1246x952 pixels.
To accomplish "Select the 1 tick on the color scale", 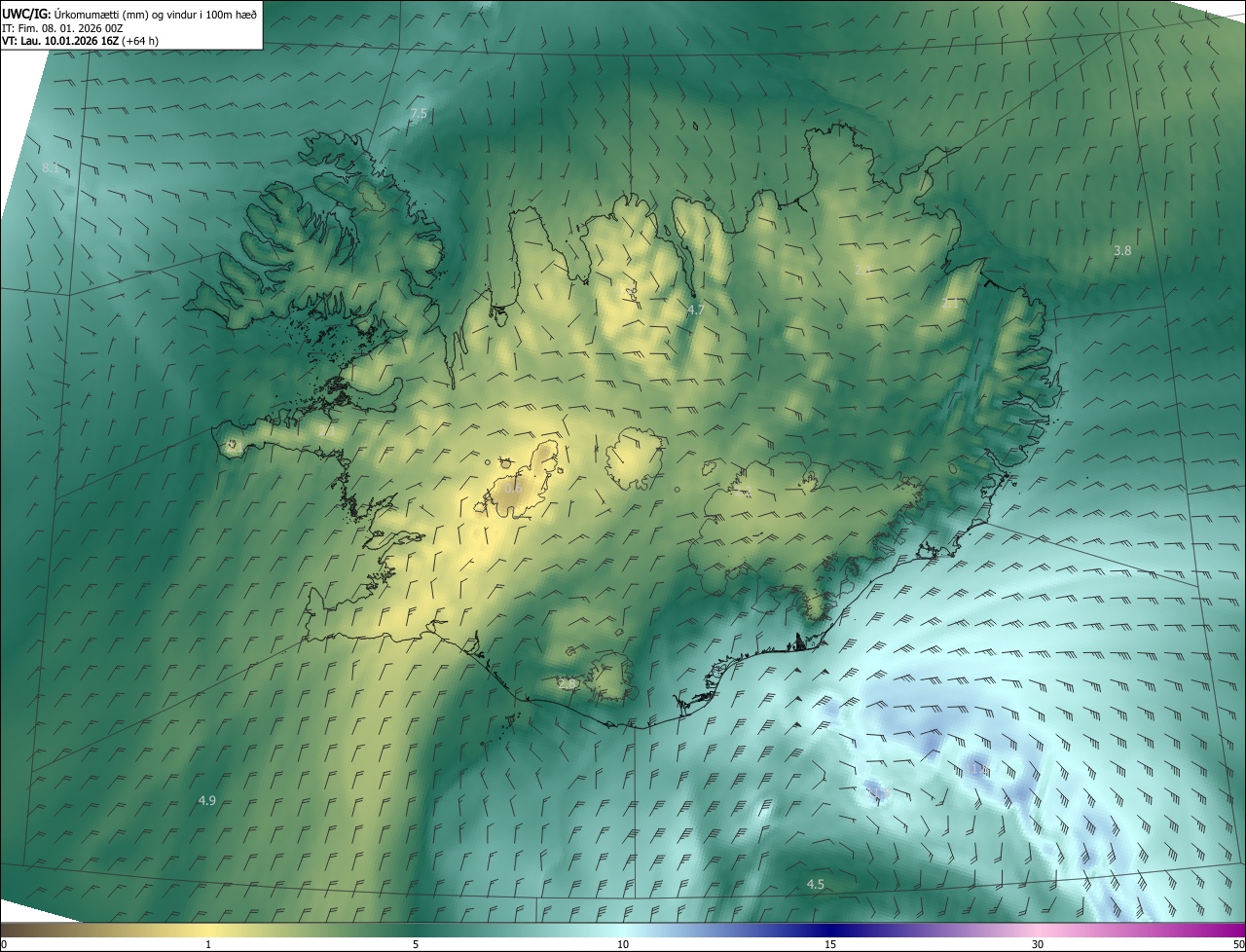I will (208, 945).
